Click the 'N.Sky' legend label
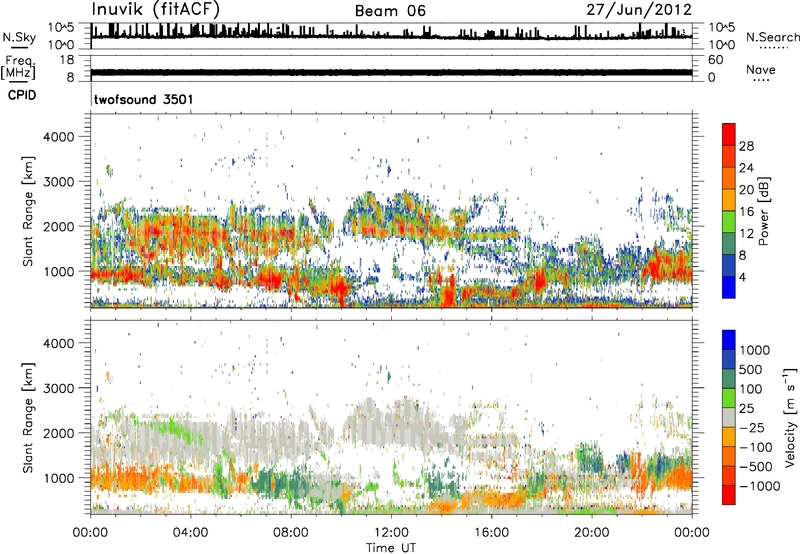 pyautogui.click(x=19, y=37)
